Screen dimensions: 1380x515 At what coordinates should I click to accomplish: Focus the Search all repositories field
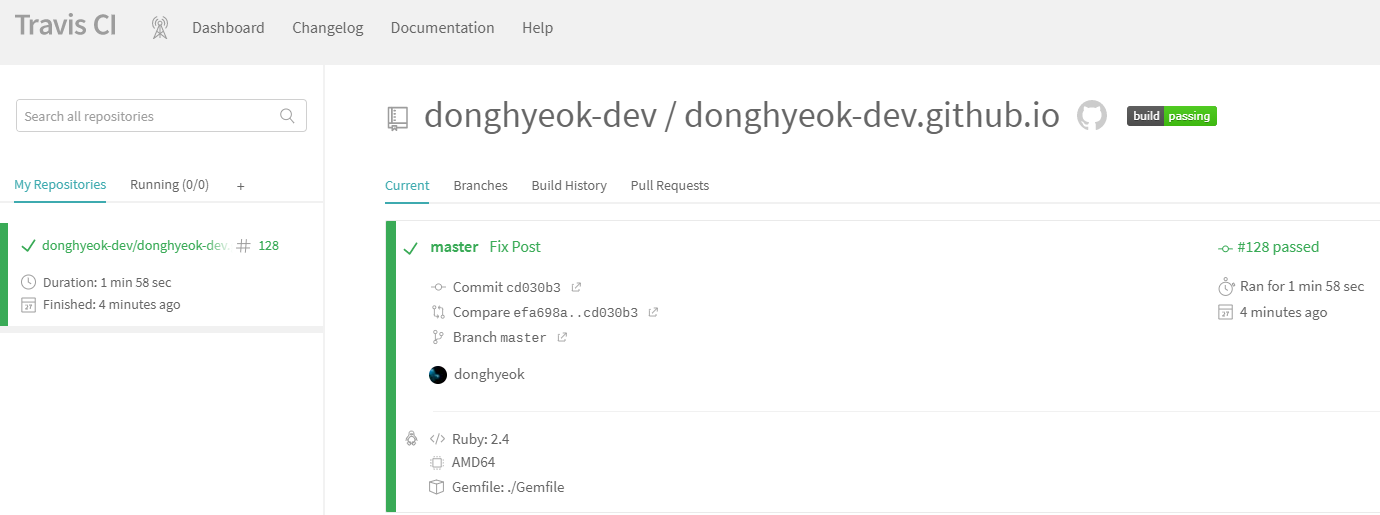coord(161,116)
